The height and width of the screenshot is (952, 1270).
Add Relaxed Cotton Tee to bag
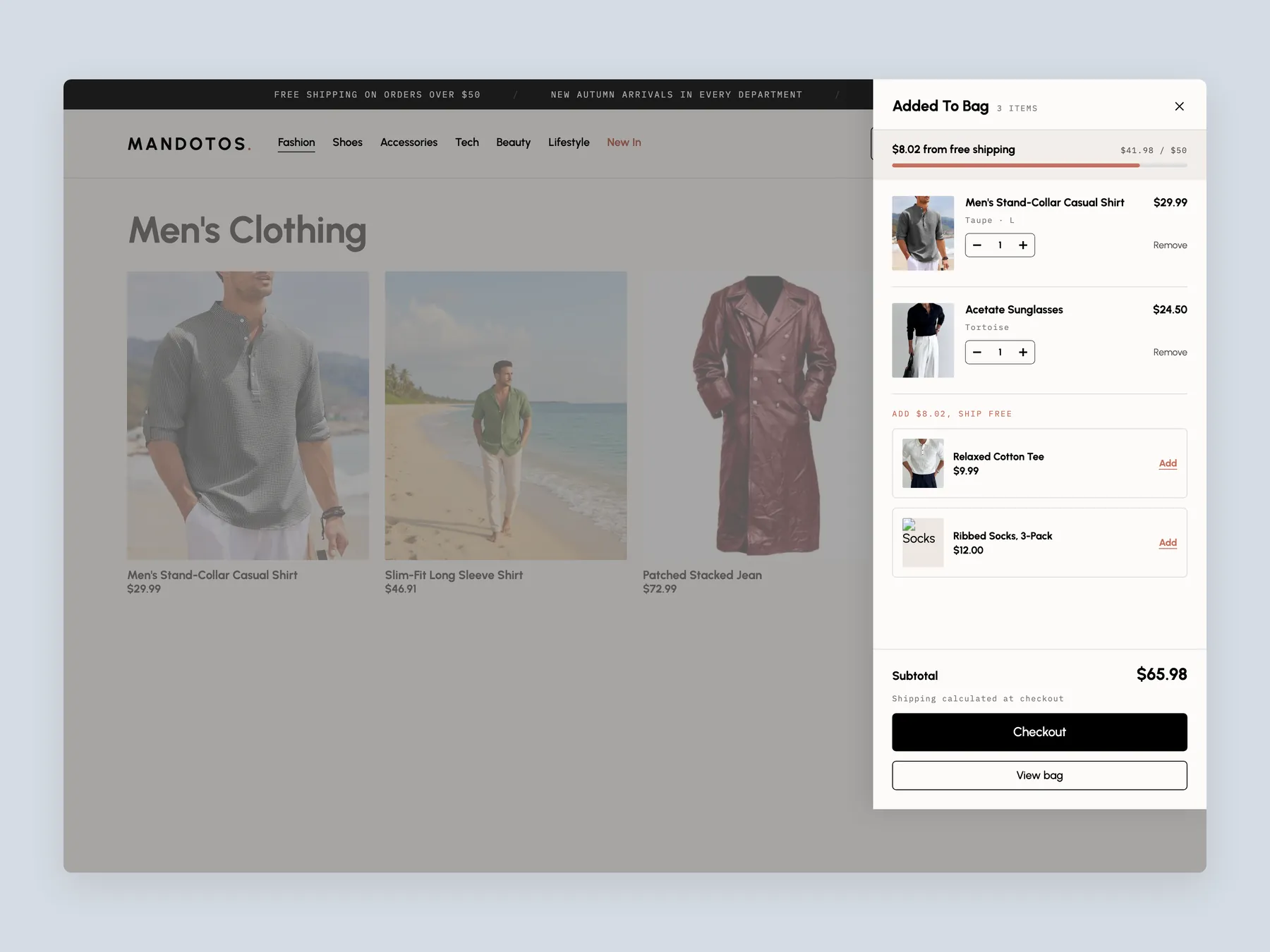coord(1168,463)
